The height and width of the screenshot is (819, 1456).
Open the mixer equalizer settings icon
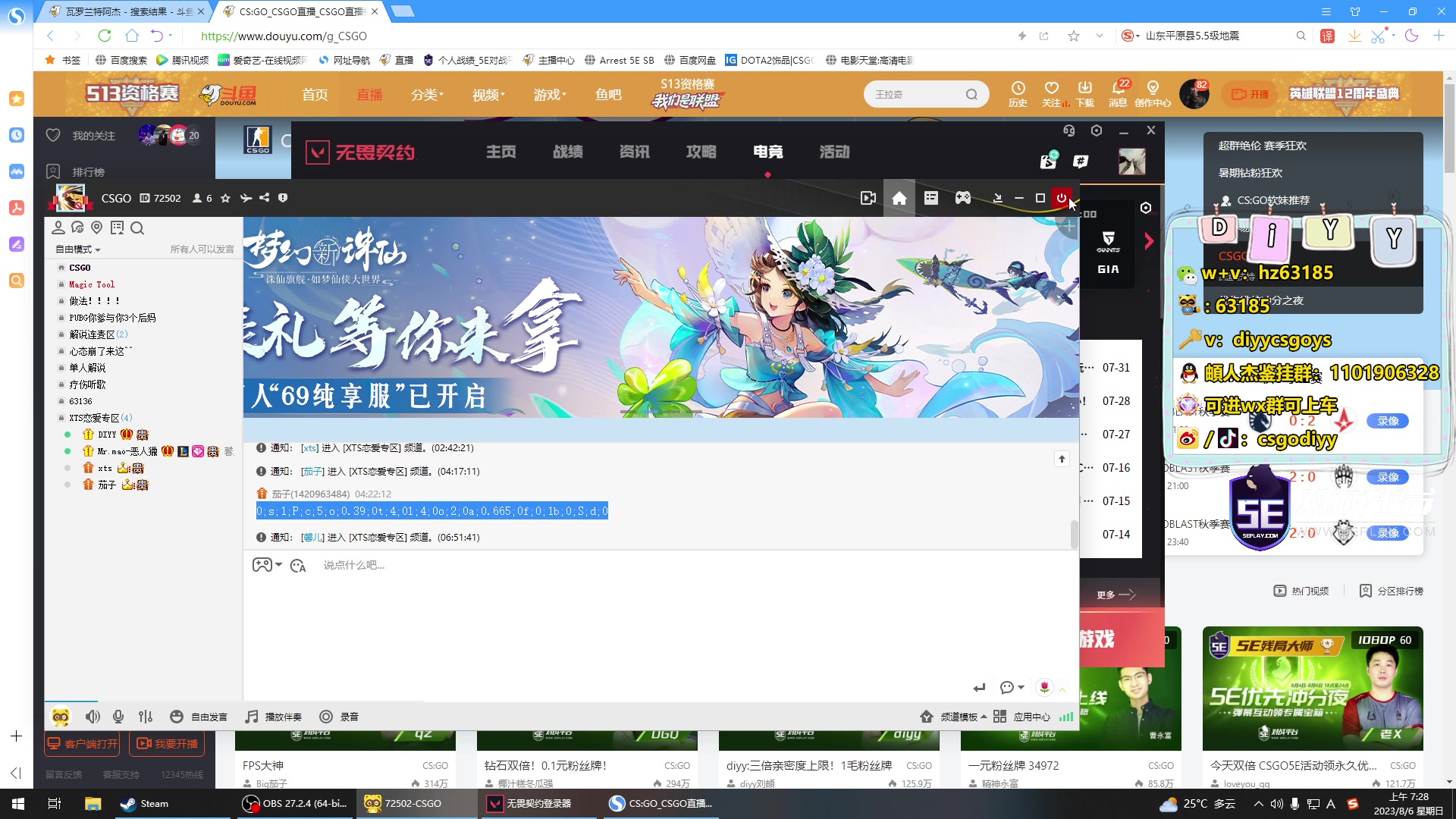(146, 717)
